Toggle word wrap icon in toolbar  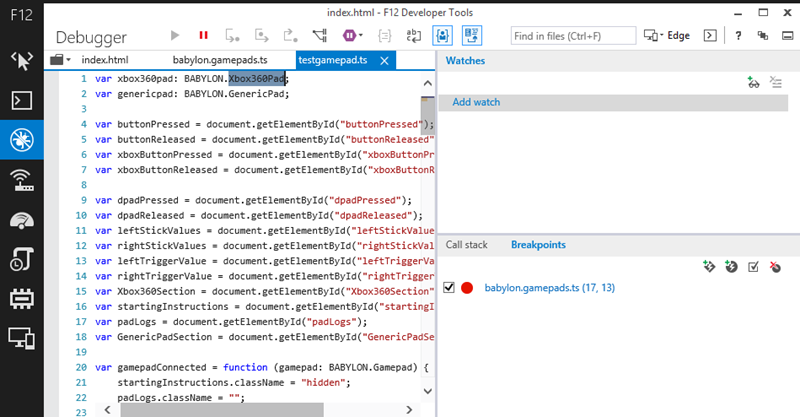coord(413,36)
